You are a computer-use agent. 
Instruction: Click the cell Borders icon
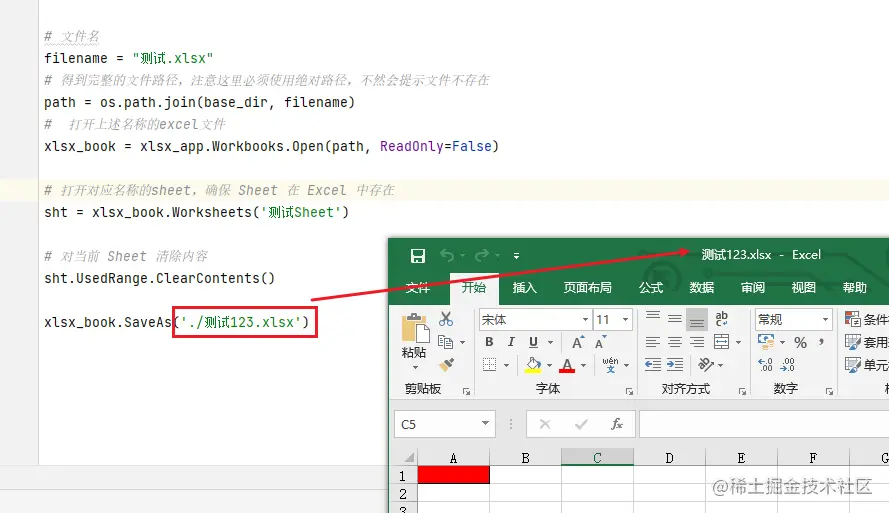pyautogui.click(x=489, y=364)
